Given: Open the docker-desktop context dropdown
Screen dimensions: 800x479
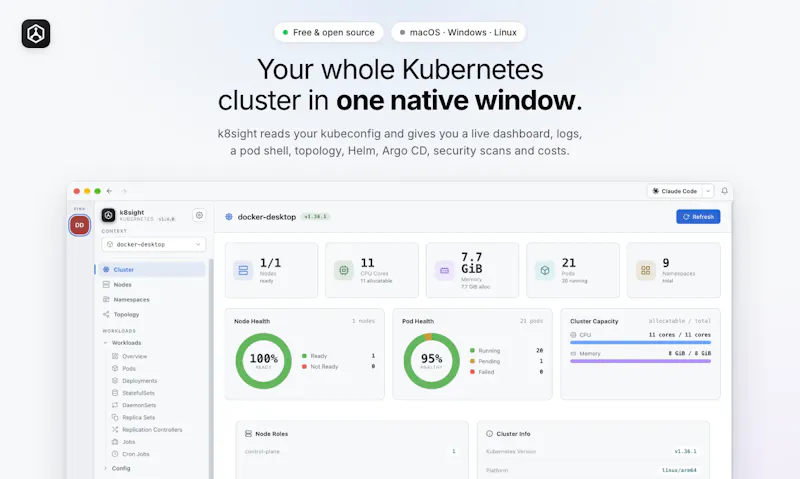Looking at the screenshot, I should [154, 244].
